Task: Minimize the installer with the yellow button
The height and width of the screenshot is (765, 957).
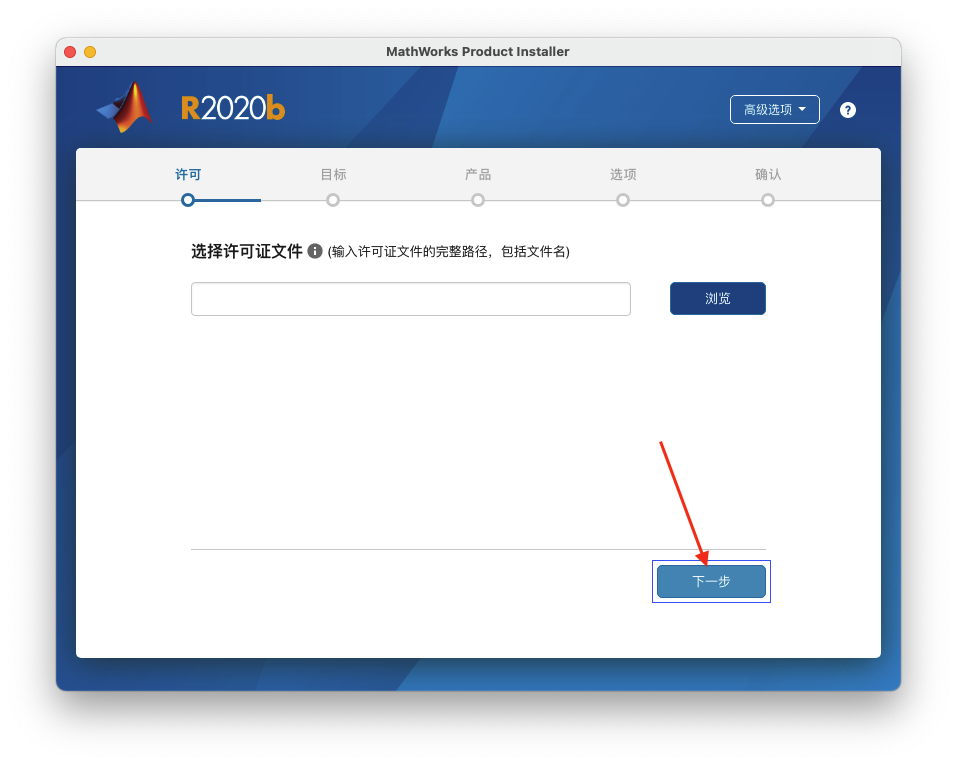Action: pyautogui.click(x=90, y=52)
